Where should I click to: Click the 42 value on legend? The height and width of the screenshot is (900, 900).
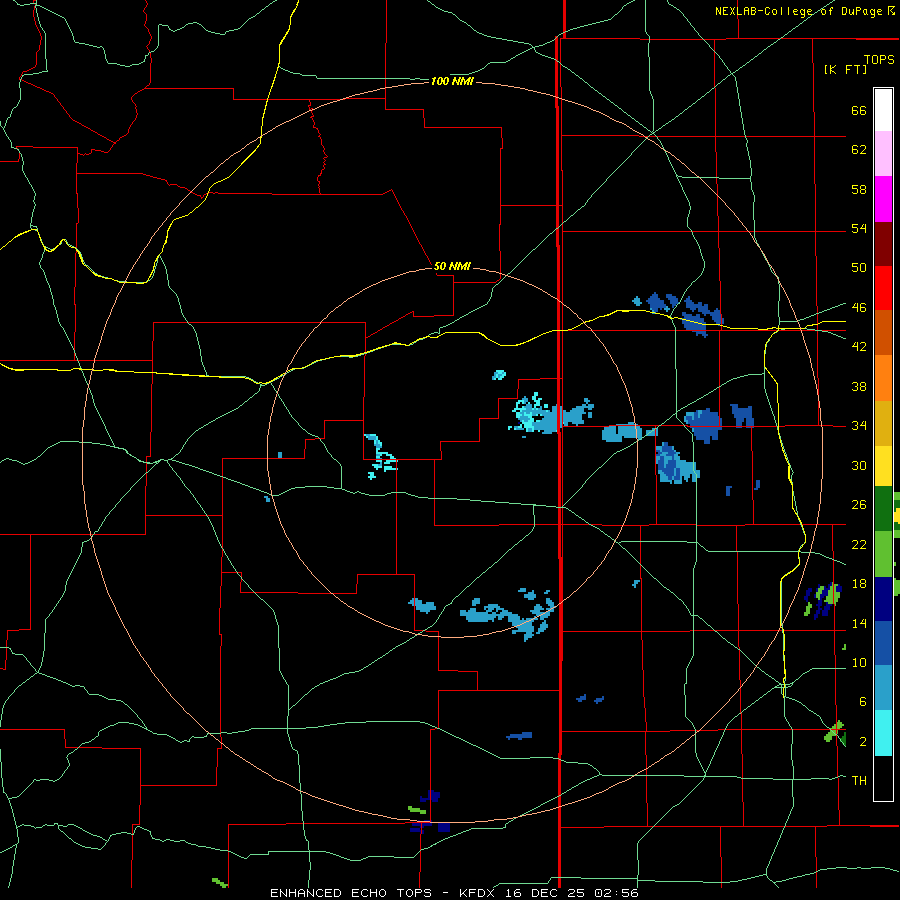point(859,346)
